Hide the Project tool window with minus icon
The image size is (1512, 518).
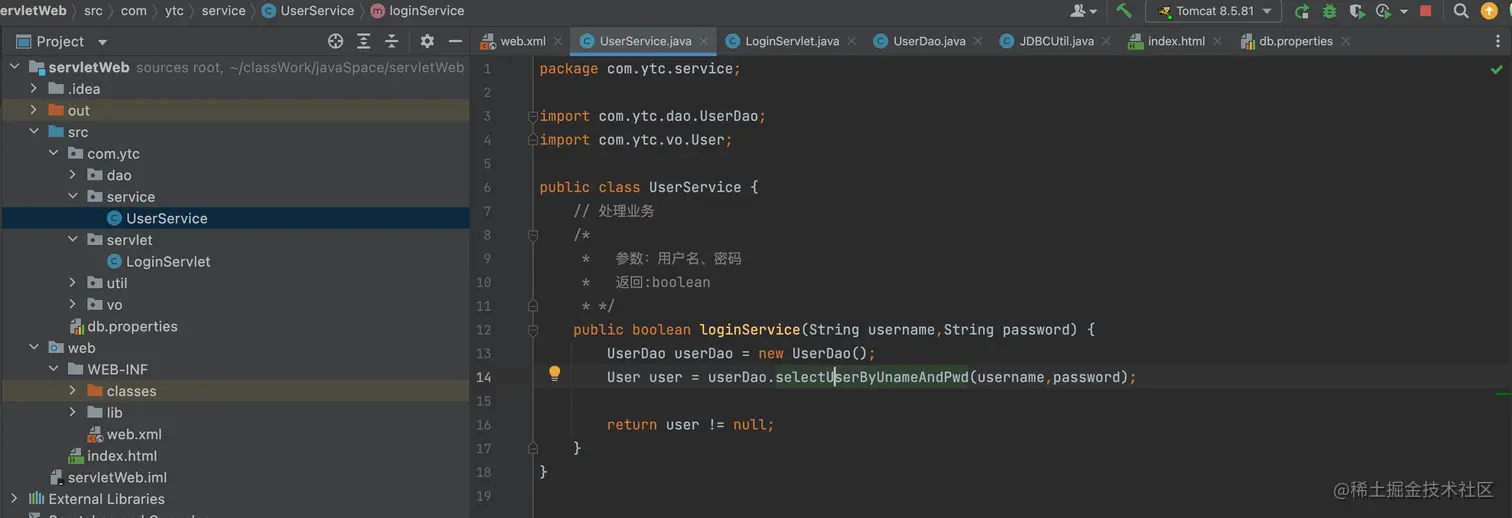click(x=455, y=41)
